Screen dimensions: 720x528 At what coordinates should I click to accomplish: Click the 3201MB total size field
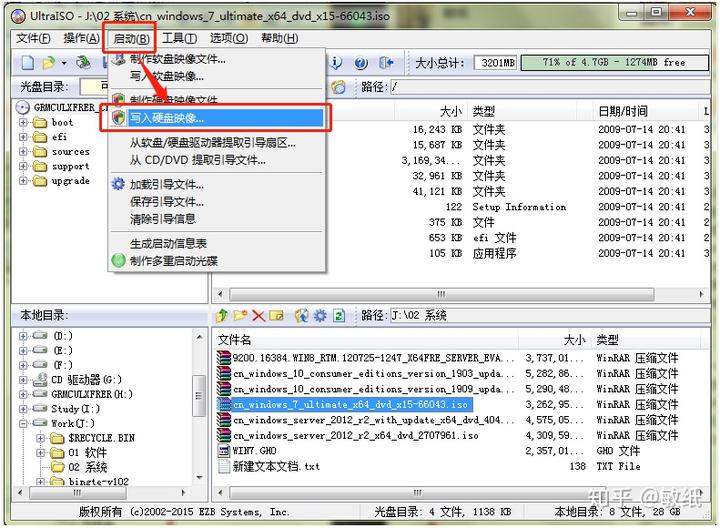pyautogui.click(x=495, y=63)
